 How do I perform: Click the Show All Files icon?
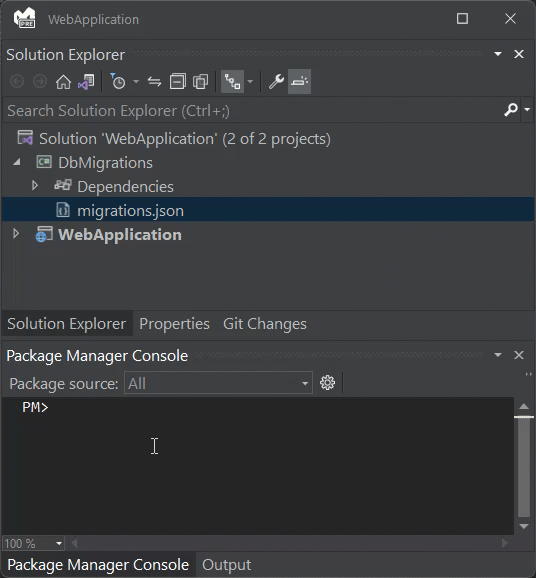200,81
